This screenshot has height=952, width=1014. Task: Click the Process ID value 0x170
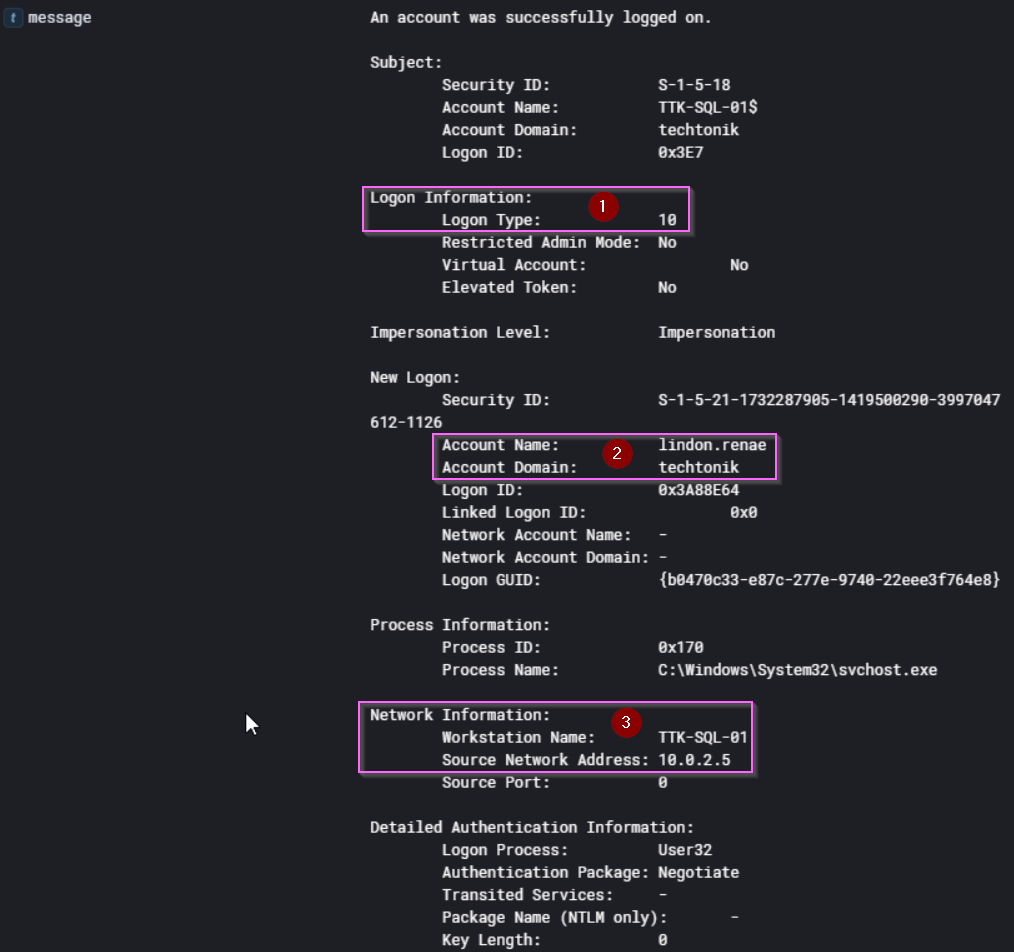coord(680,647)
